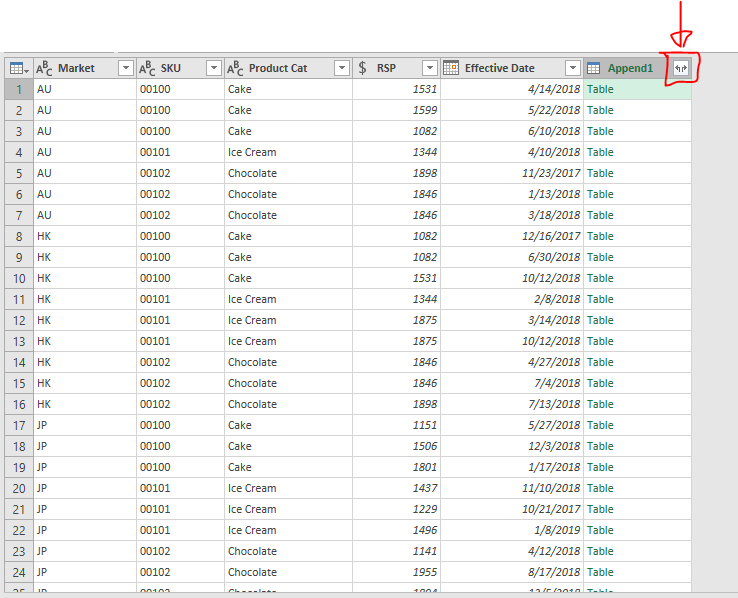Click the currency type icon for RSP

pos(362,68)
